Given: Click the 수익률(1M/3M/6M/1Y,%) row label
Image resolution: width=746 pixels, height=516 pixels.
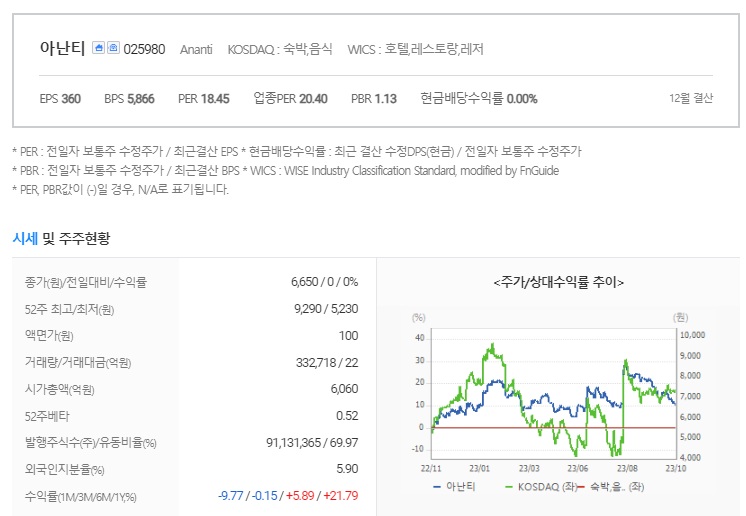Looking at the screenshot, I should (x=81, y=497).
